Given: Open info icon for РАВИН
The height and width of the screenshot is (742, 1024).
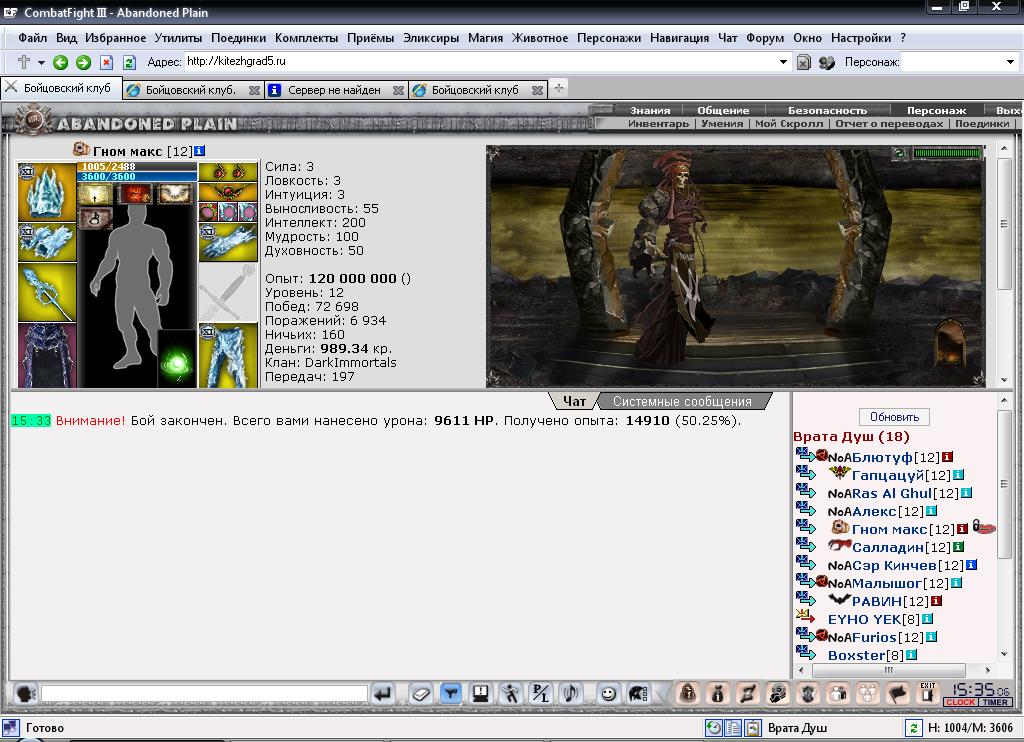Looking at the screenshot, I should point(936,601).
